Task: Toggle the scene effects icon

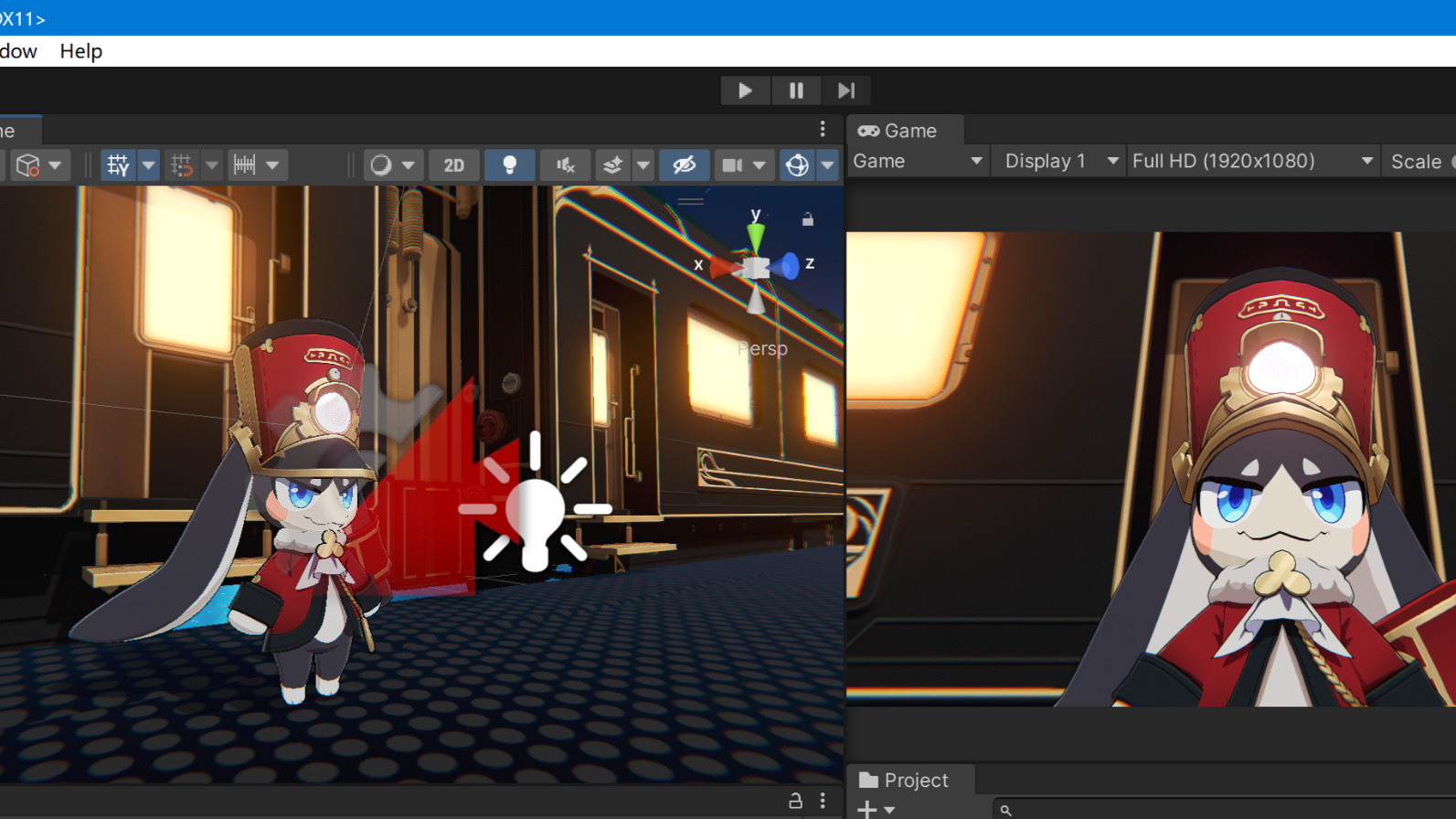Action: pos(612,165)
